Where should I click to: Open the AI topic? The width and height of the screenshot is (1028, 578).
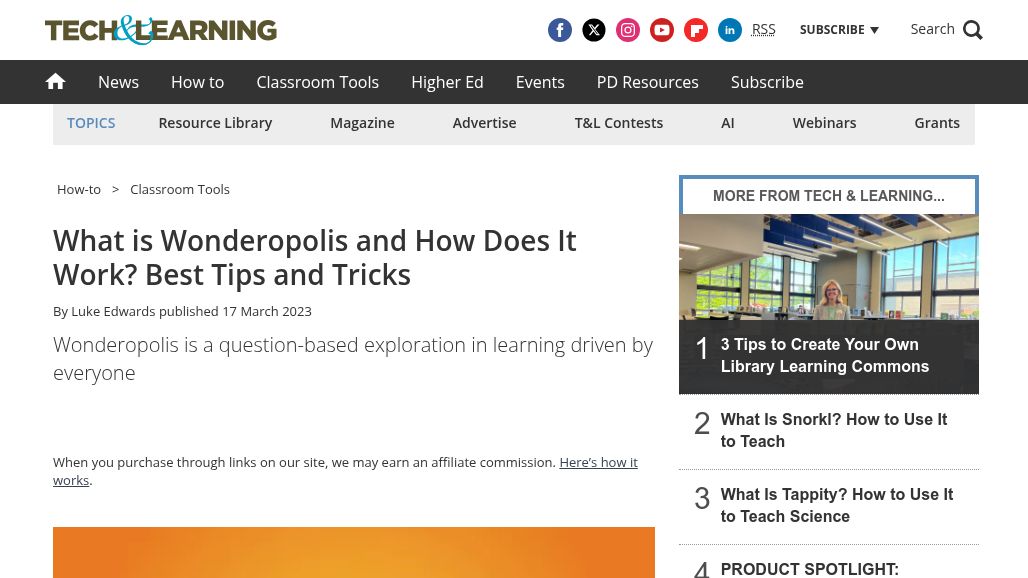(727, 123)
